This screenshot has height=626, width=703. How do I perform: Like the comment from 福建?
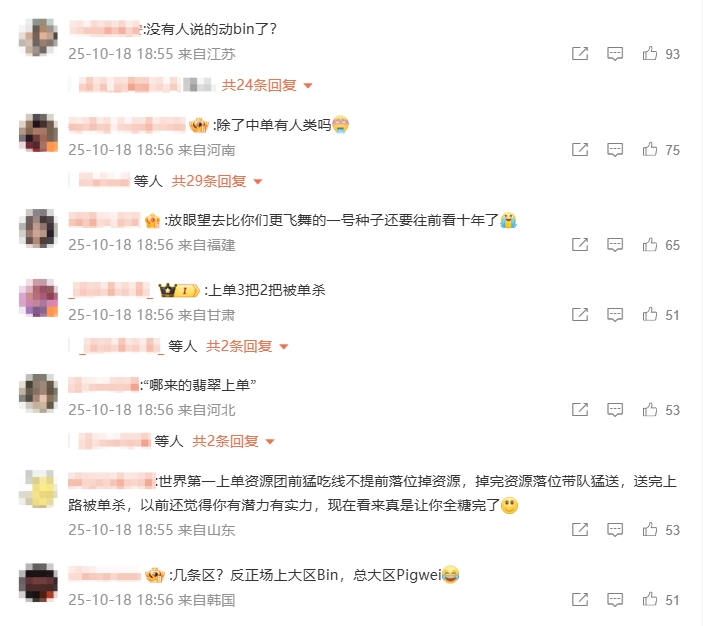650,245
